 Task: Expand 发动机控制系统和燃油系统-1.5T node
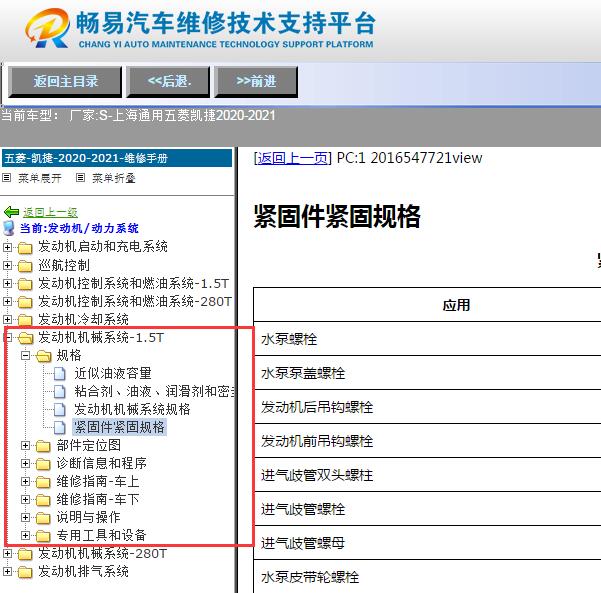[x=7, y=283]
